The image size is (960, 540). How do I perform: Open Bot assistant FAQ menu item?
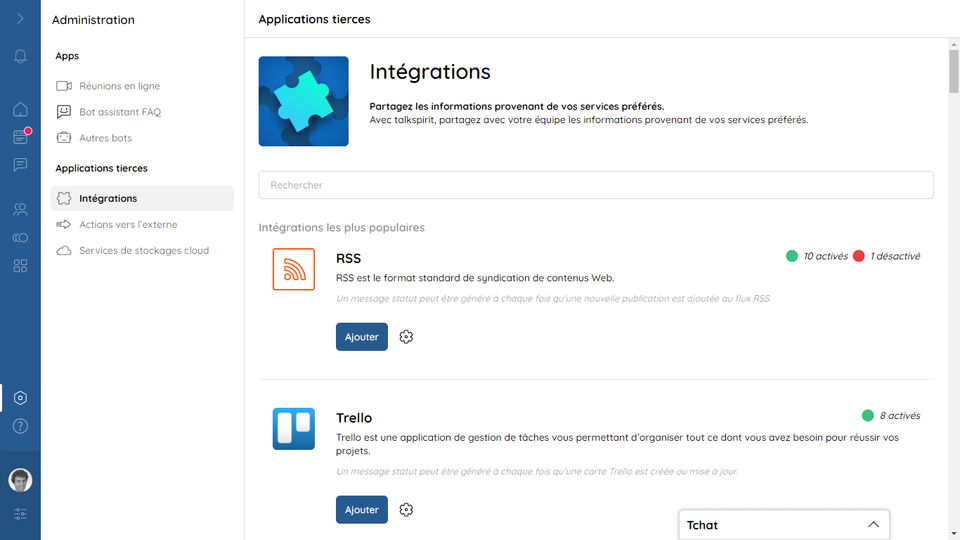[x=119, y=112]
